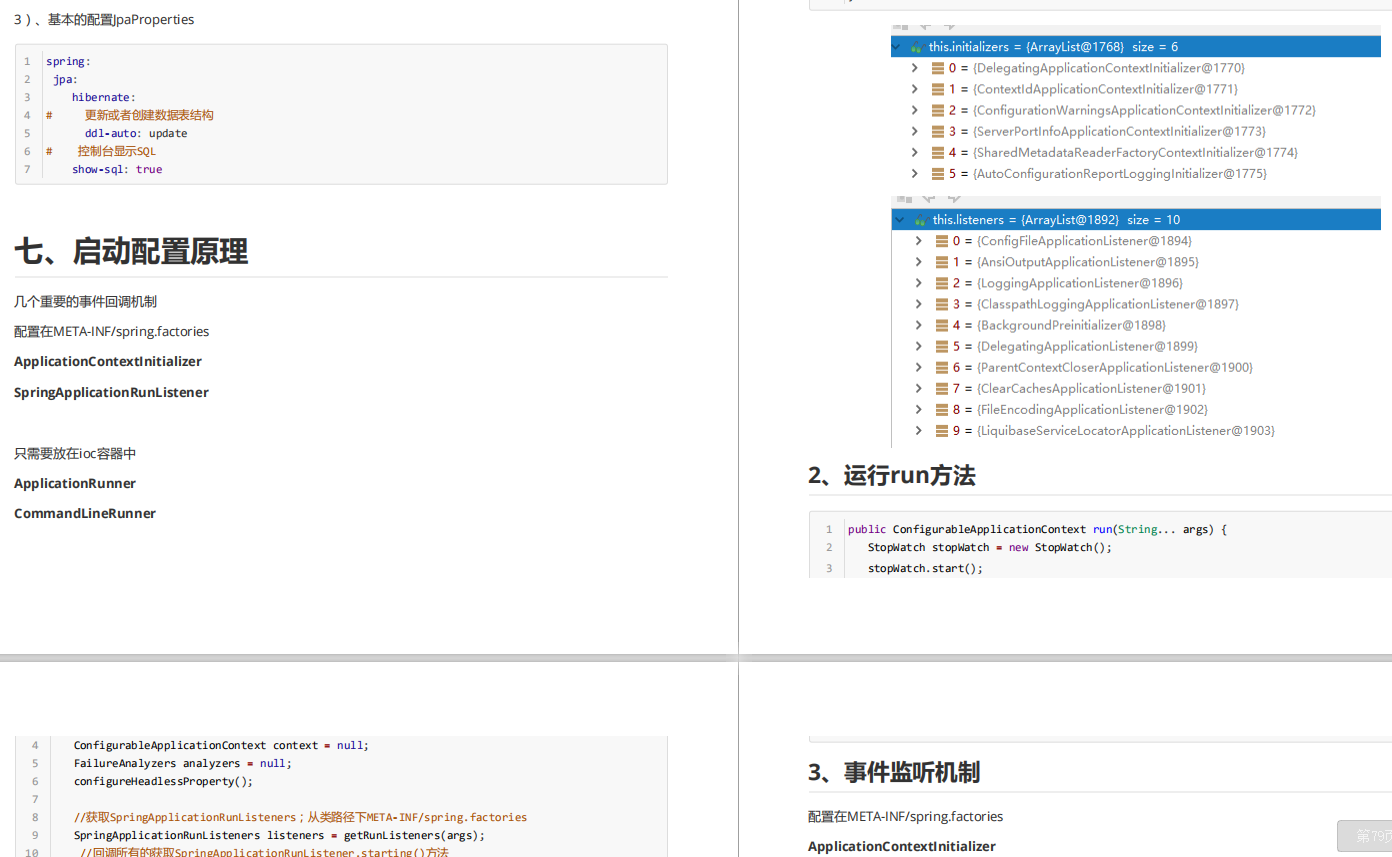This screenshot has width=1392, height=857.
Task: Expand the AutoConfigurationReportLoggingInitializer@1775 row
Action: pos(915,173)
